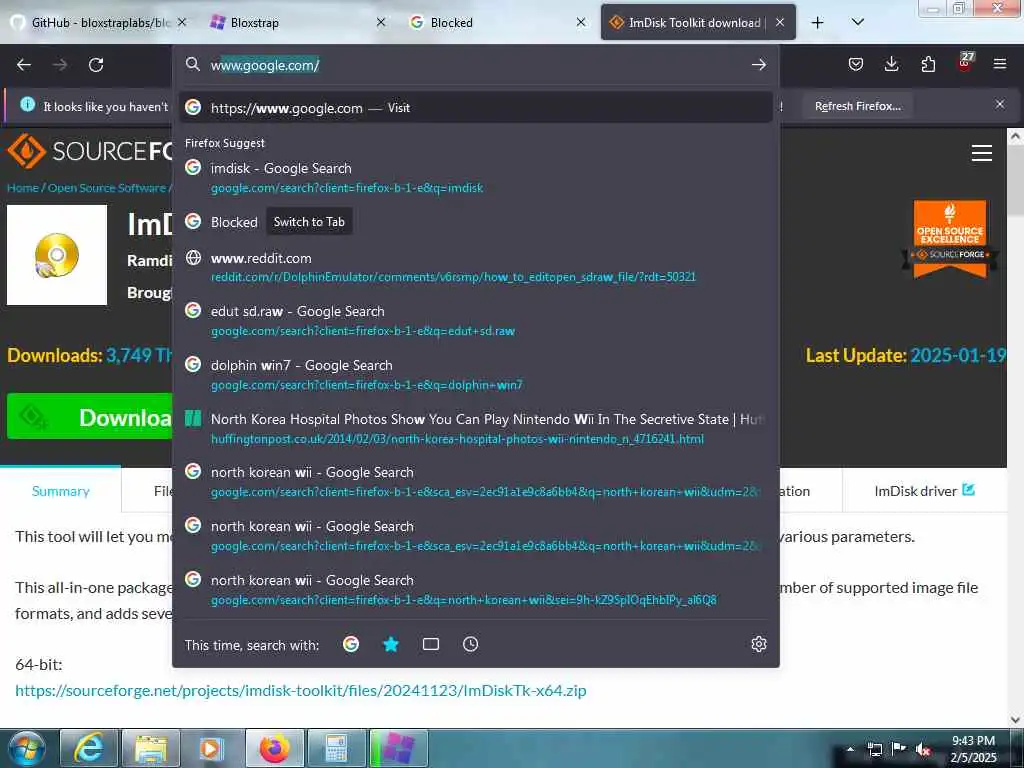
Task: Close the Blocked tab
Action: click(581, 22)
